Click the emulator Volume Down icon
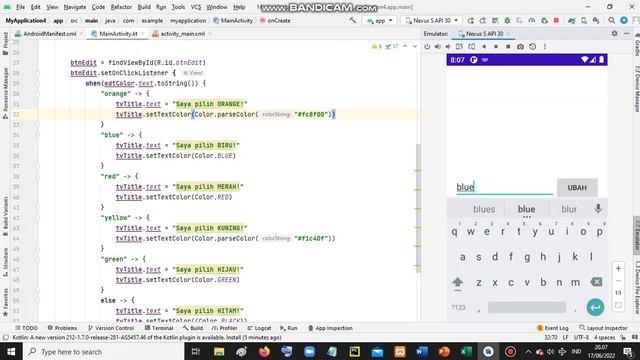Screen dimensions: 640x360 pyautogui.click(x=448, y=47)
